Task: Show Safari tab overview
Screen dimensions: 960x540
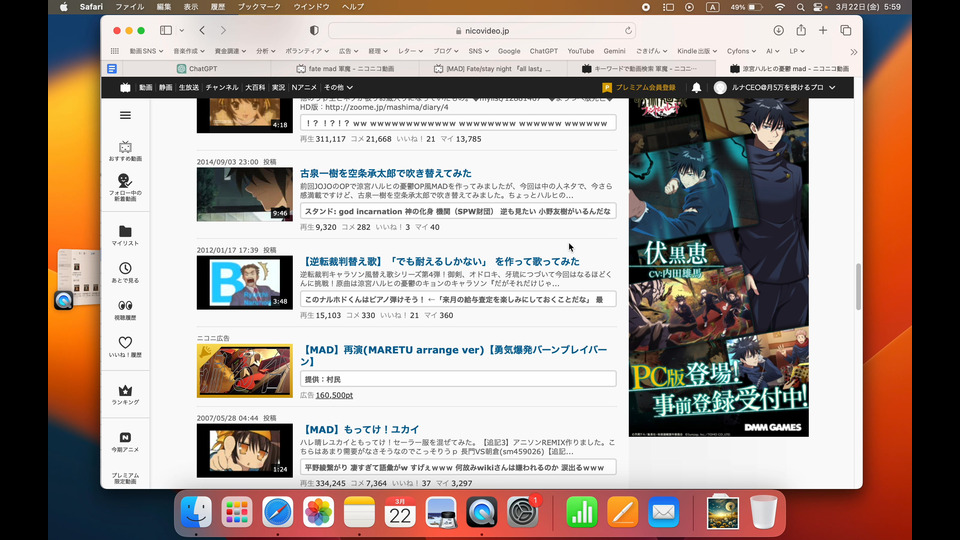Action: click(x=846, y=30)
